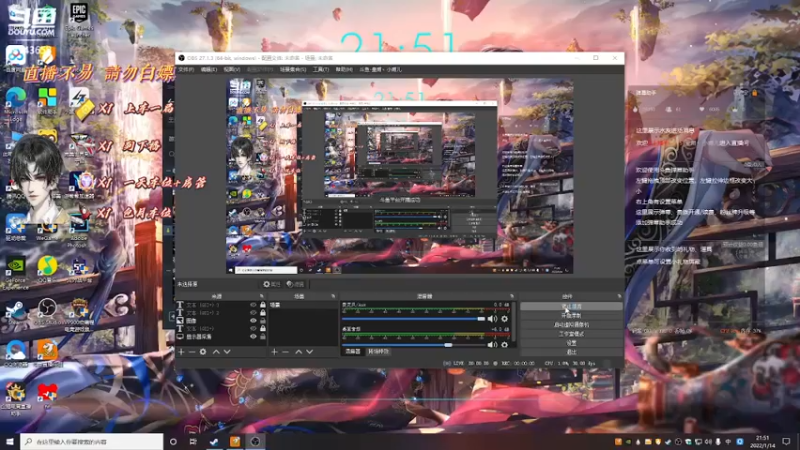Select the 图像 source row

[221, 321]
